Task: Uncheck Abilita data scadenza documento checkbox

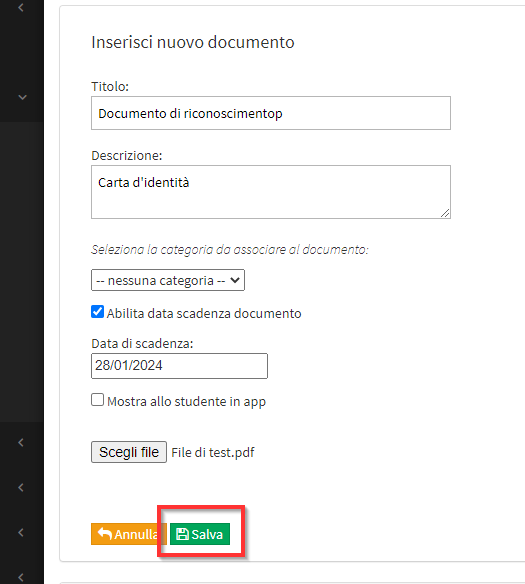Action: point(98,312)
